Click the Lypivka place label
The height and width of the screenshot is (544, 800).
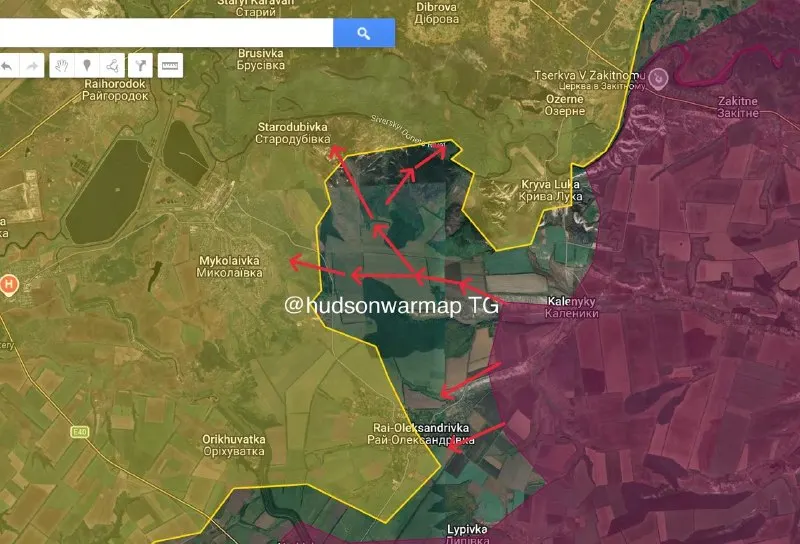coord(467,534)
